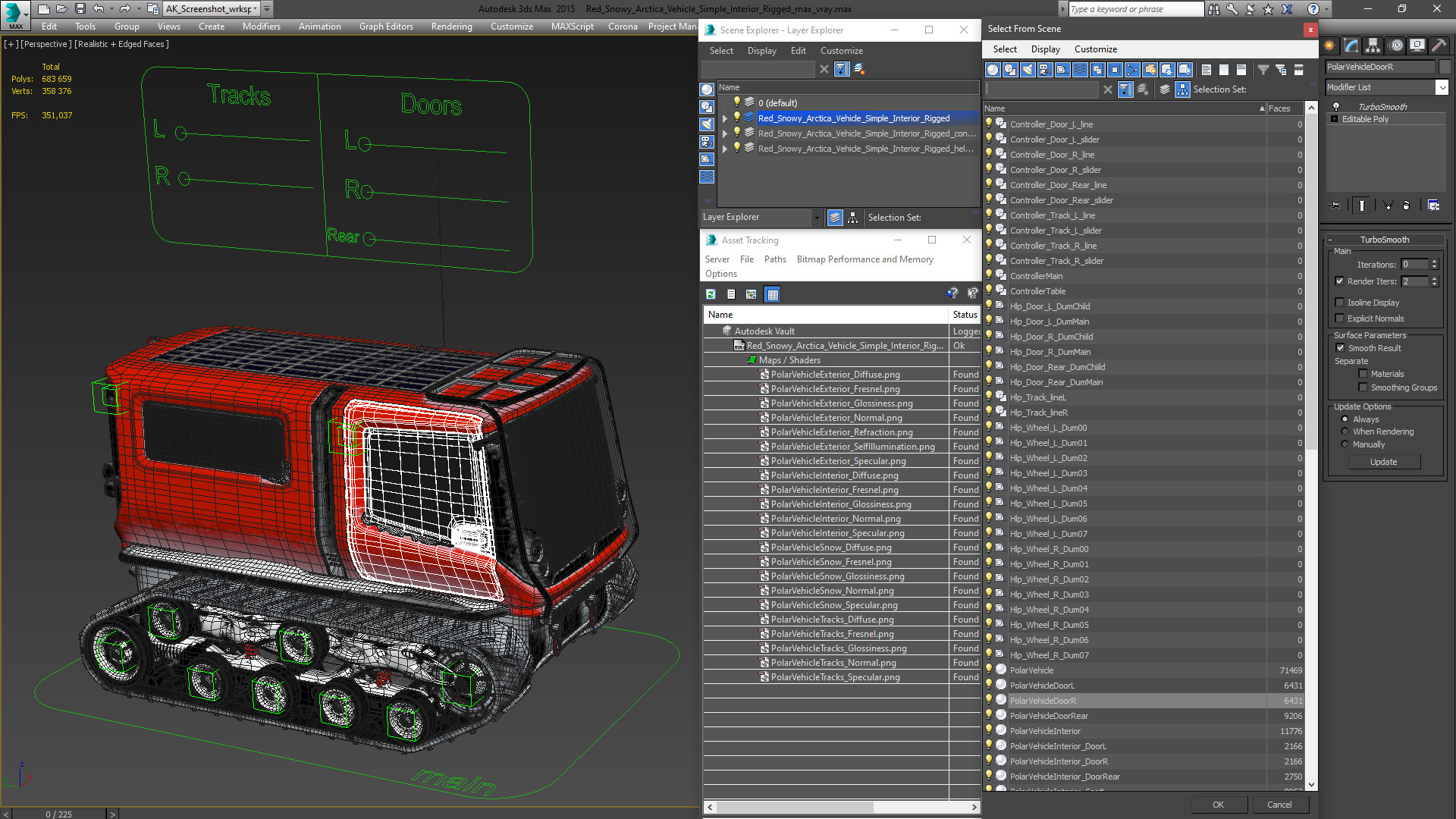Image resolution: width=1456 pixels, height=819 pixels.
Task: Click Sort by Hierarchy icon in Select From Scene
Action: tap(1182, 89)
